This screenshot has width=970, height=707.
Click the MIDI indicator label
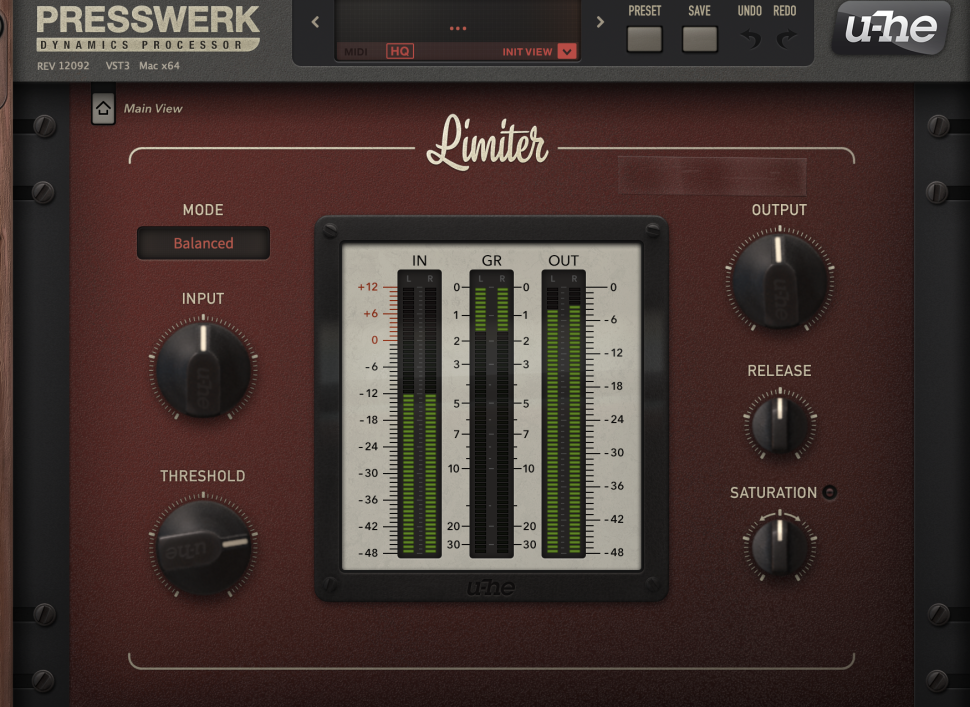point(355,52)
